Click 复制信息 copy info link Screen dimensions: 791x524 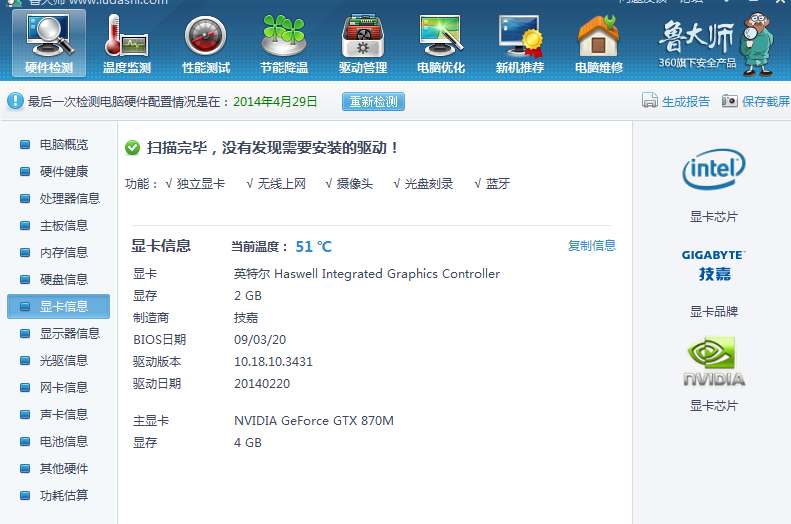pos(592,246)
